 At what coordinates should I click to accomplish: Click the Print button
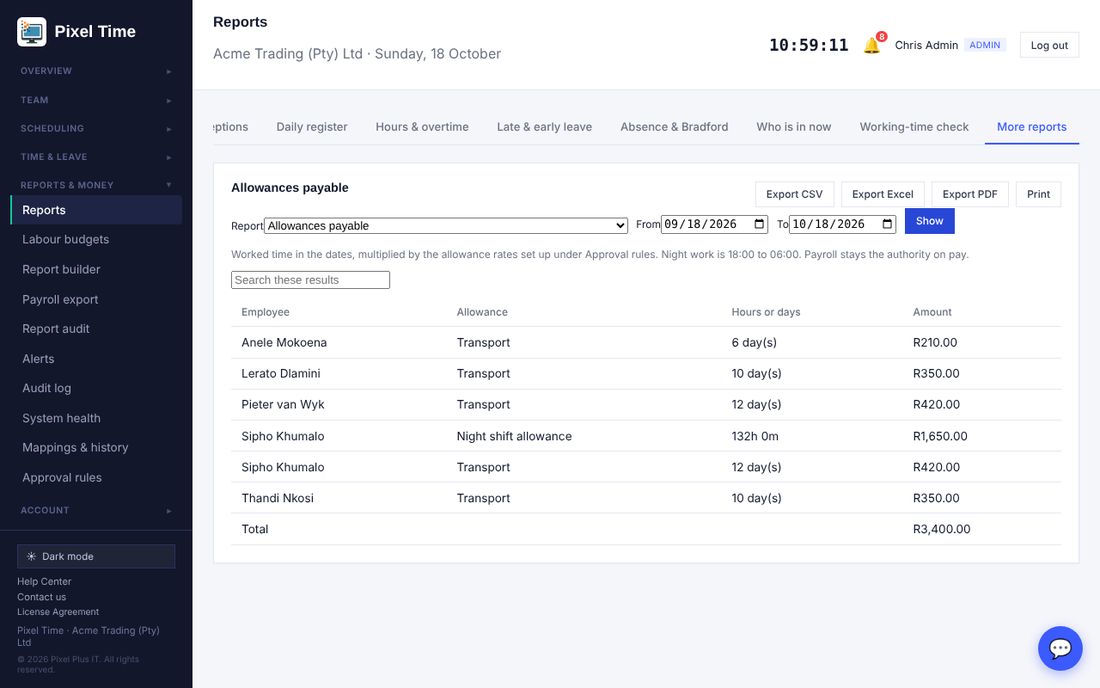click(1039, 194)
